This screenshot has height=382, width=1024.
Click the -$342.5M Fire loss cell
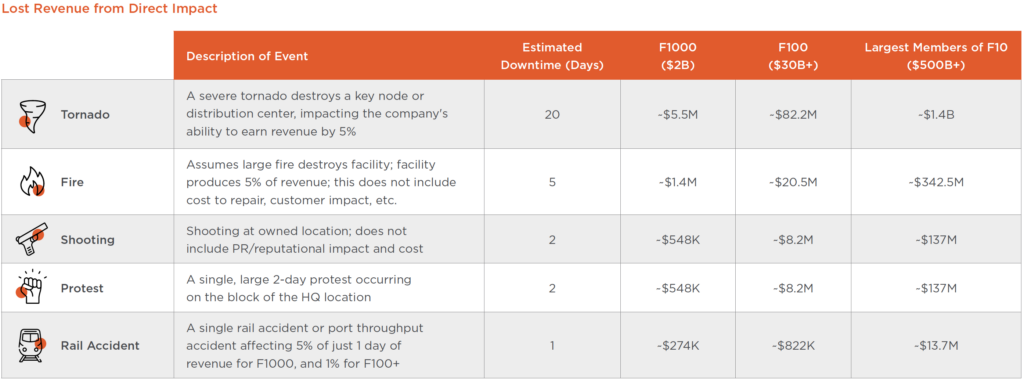click(936, 182)
